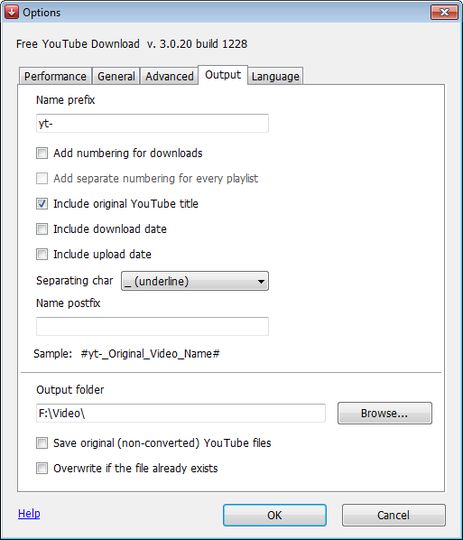The height and width of the screenshot is (540, 463).
Task: Click inside the Name postfix field
Action: click(152, 326)
